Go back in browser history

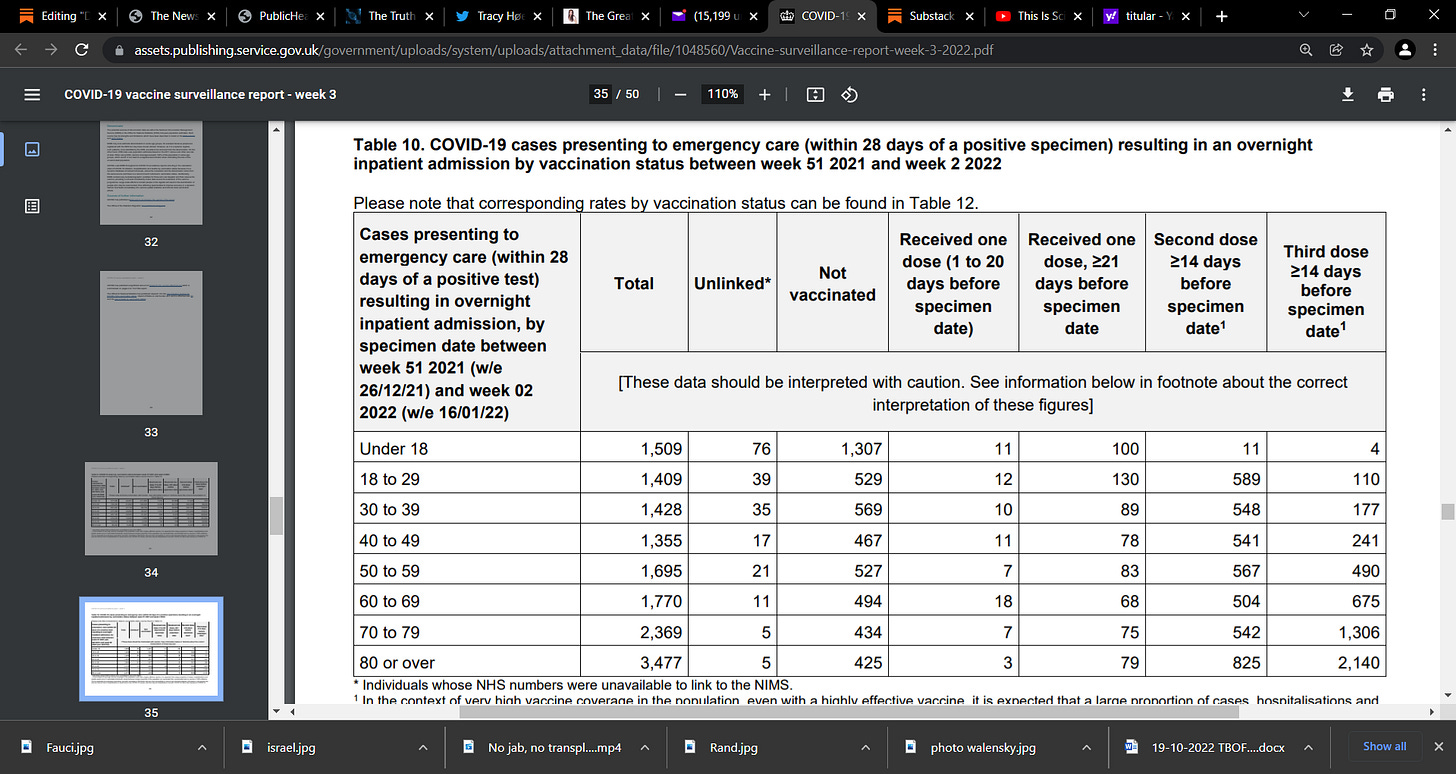(x=21, y=49)
